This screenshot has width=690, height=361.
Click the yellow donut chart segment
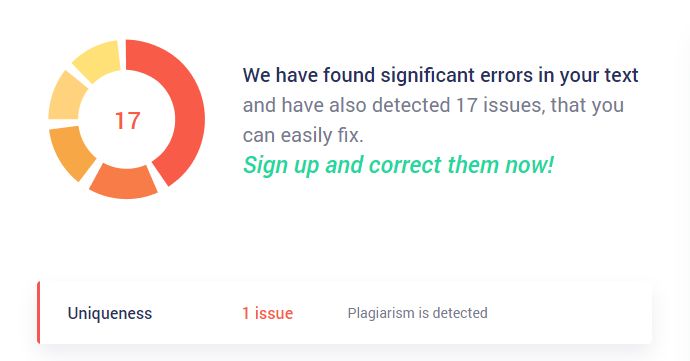click(99, 59)
